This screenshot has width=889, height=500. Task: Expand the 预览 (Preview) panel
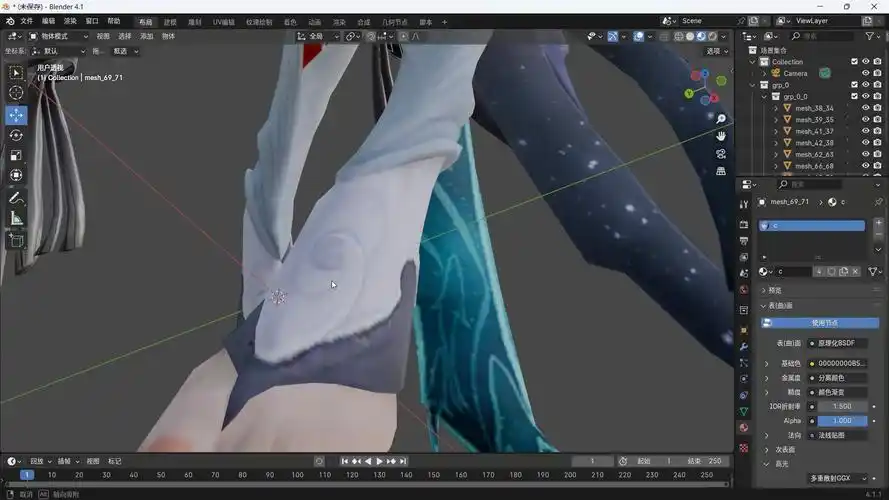coord(766,291)
